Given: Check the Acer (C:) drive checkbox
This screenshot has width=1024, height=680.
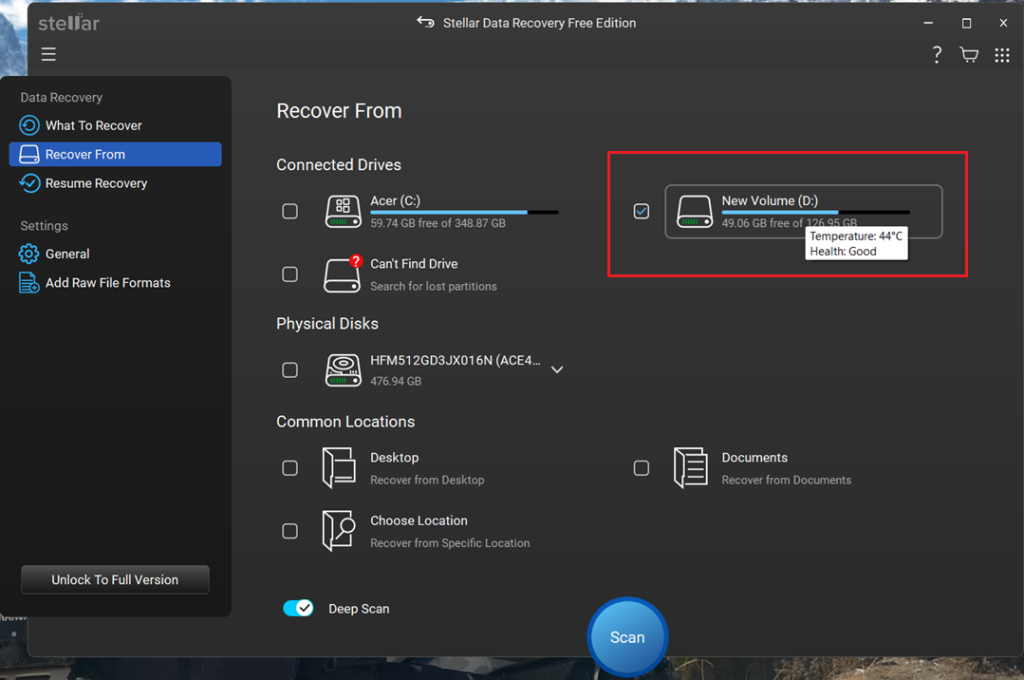Looking at the screenshot, I should (290, 211).
